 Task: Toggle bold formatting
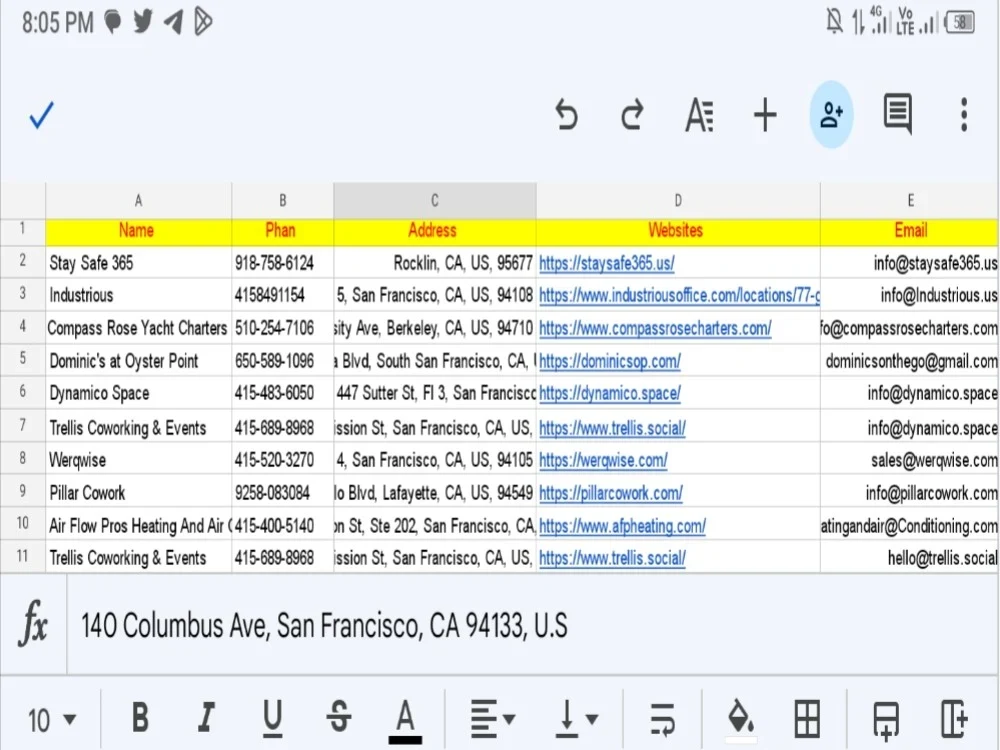pos(140,716)
